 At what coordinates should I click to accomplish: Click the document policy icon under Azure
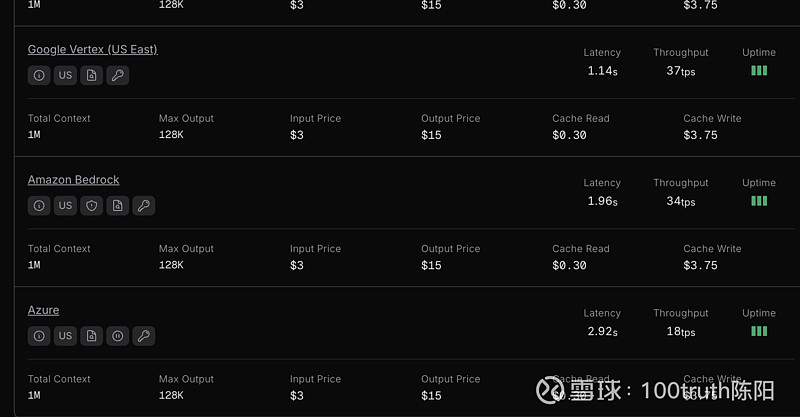(91, 336)
